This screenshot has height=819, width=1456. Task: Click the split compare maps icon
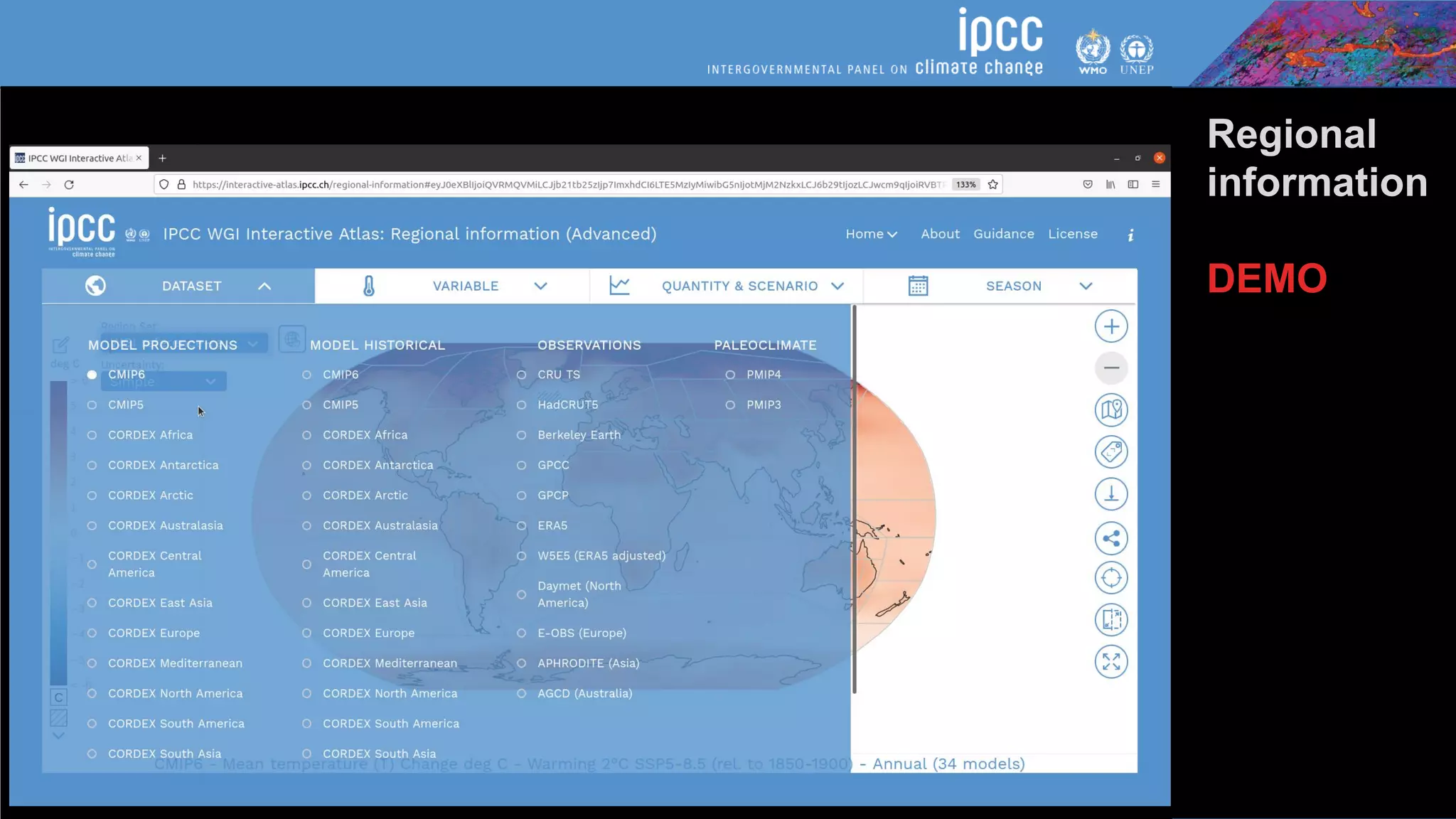coord(1111,619)
